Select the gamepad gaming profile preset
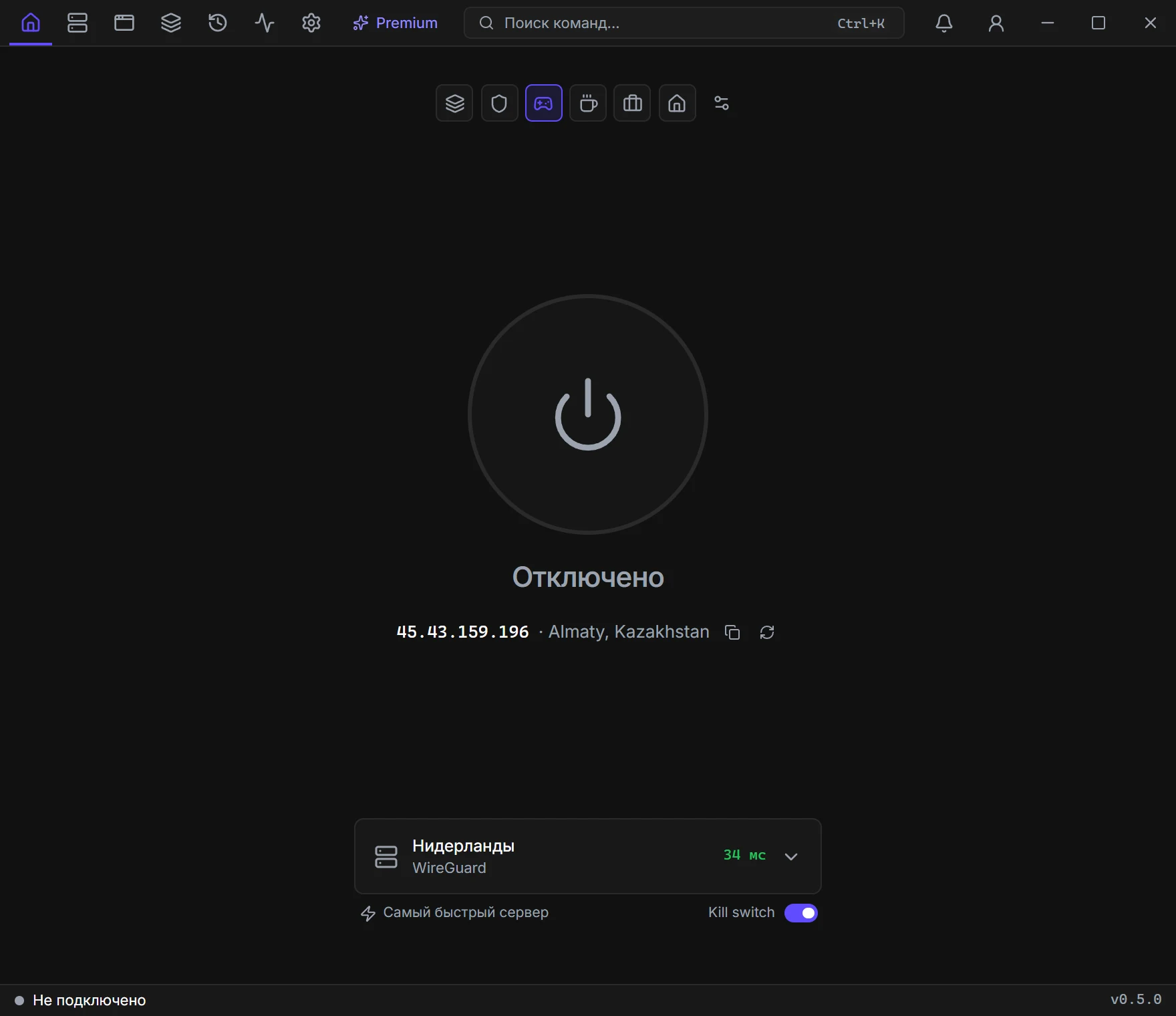1176x1016 pixels. coord(544,103)
